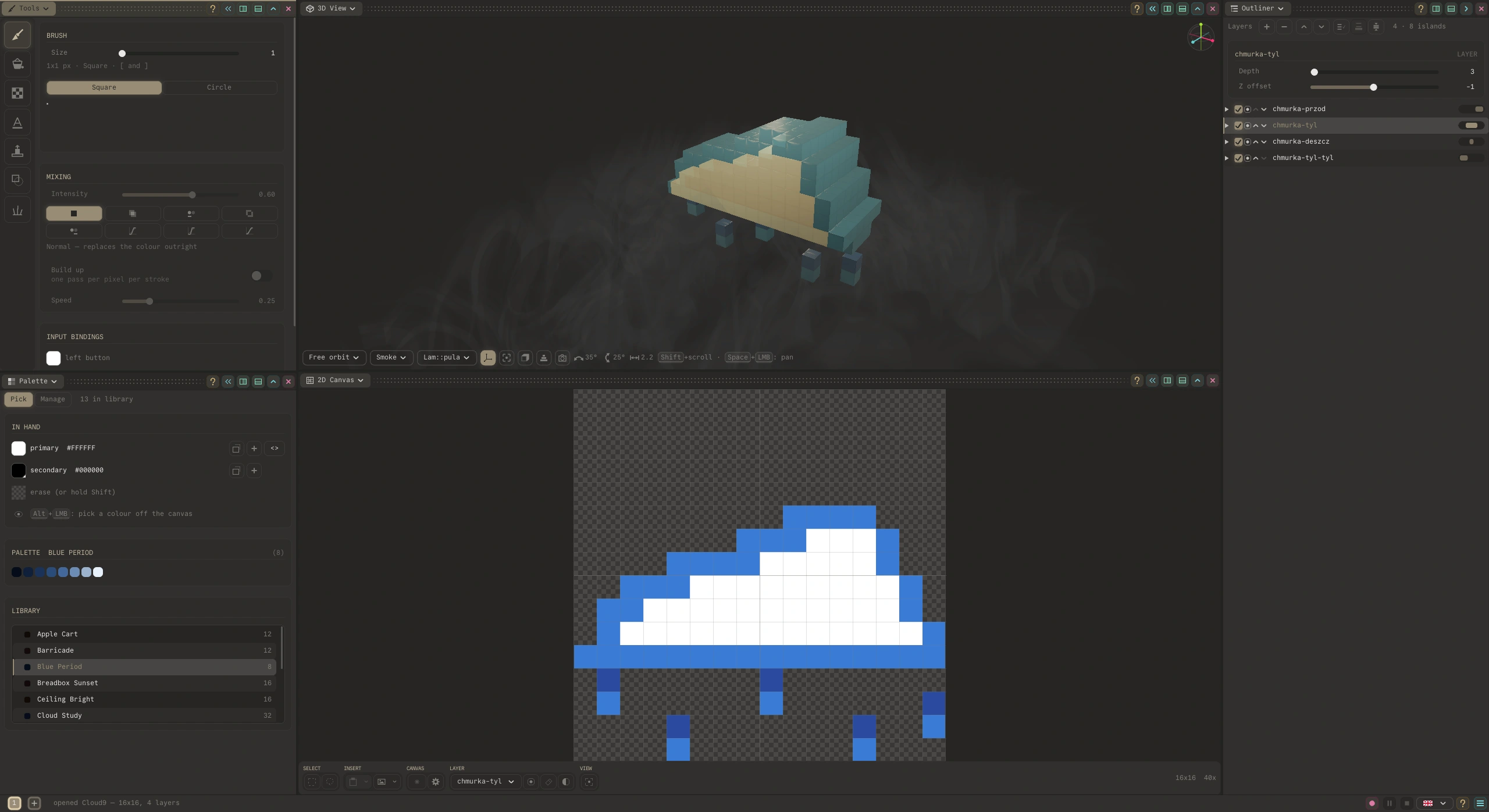Select the brush tool in the sidebar

pyautogui.click(x=17, y=35)
